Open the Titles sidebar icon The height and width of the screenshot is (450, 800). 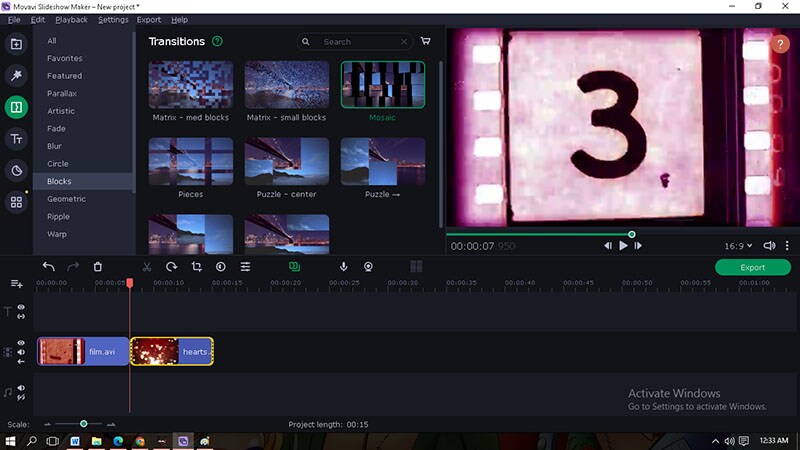[x=16, y=139]
